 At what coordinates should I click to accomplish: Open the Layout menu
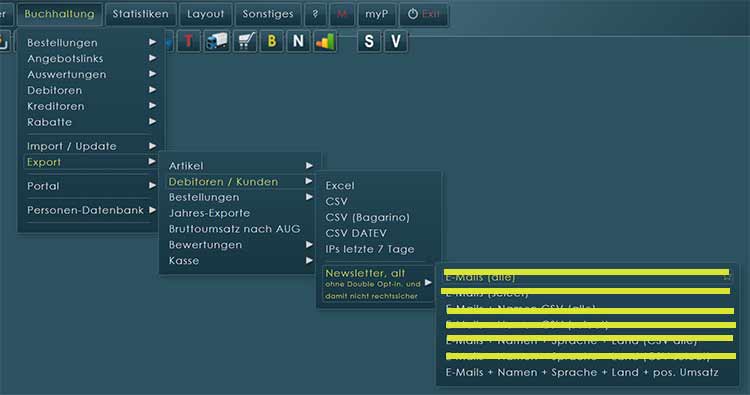pos(205,14)
